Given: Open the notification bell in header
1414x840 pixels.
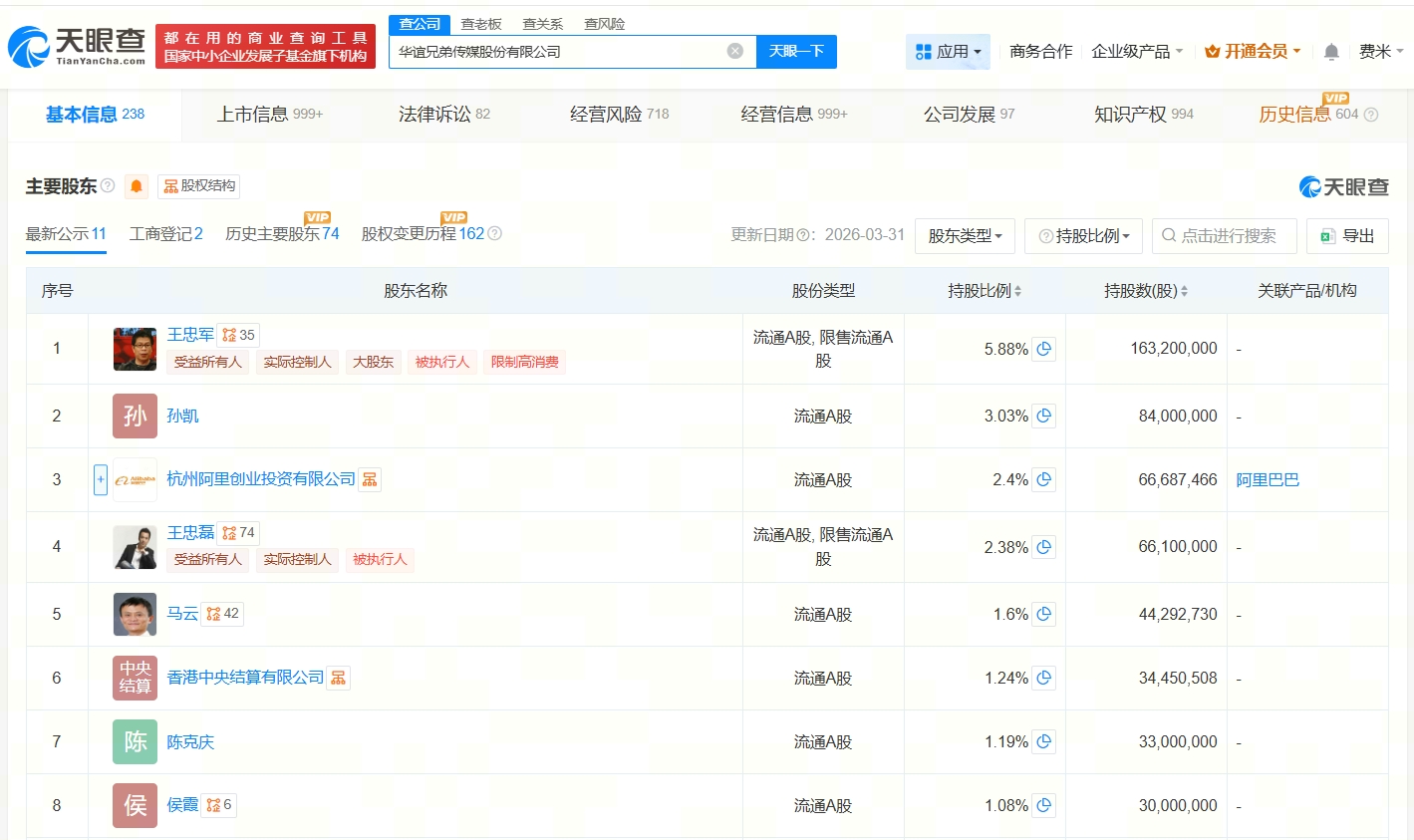Looking at the screenshot, I should (1331, 52).
